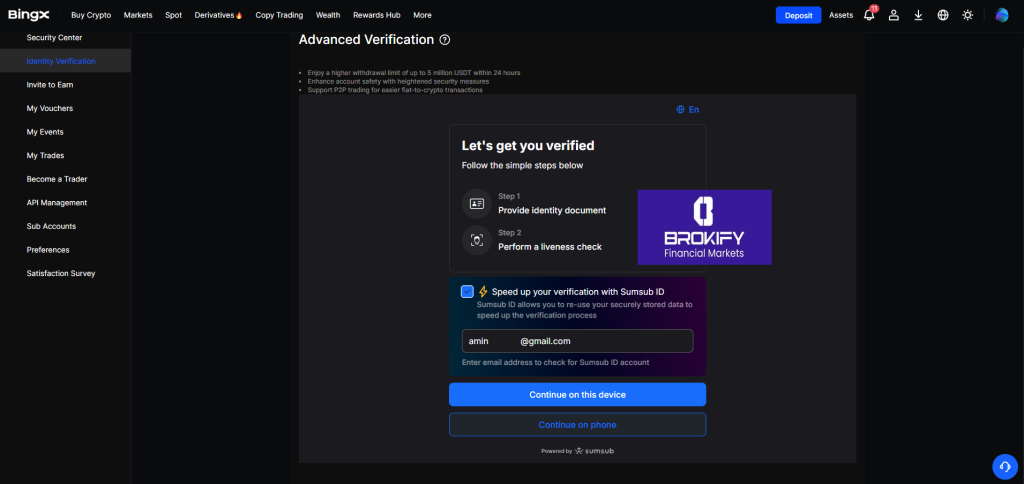Viewport: 1024px width, 484px height.
Task: Toggle light/dark theme sun icon
Action: tap(967, 15)
